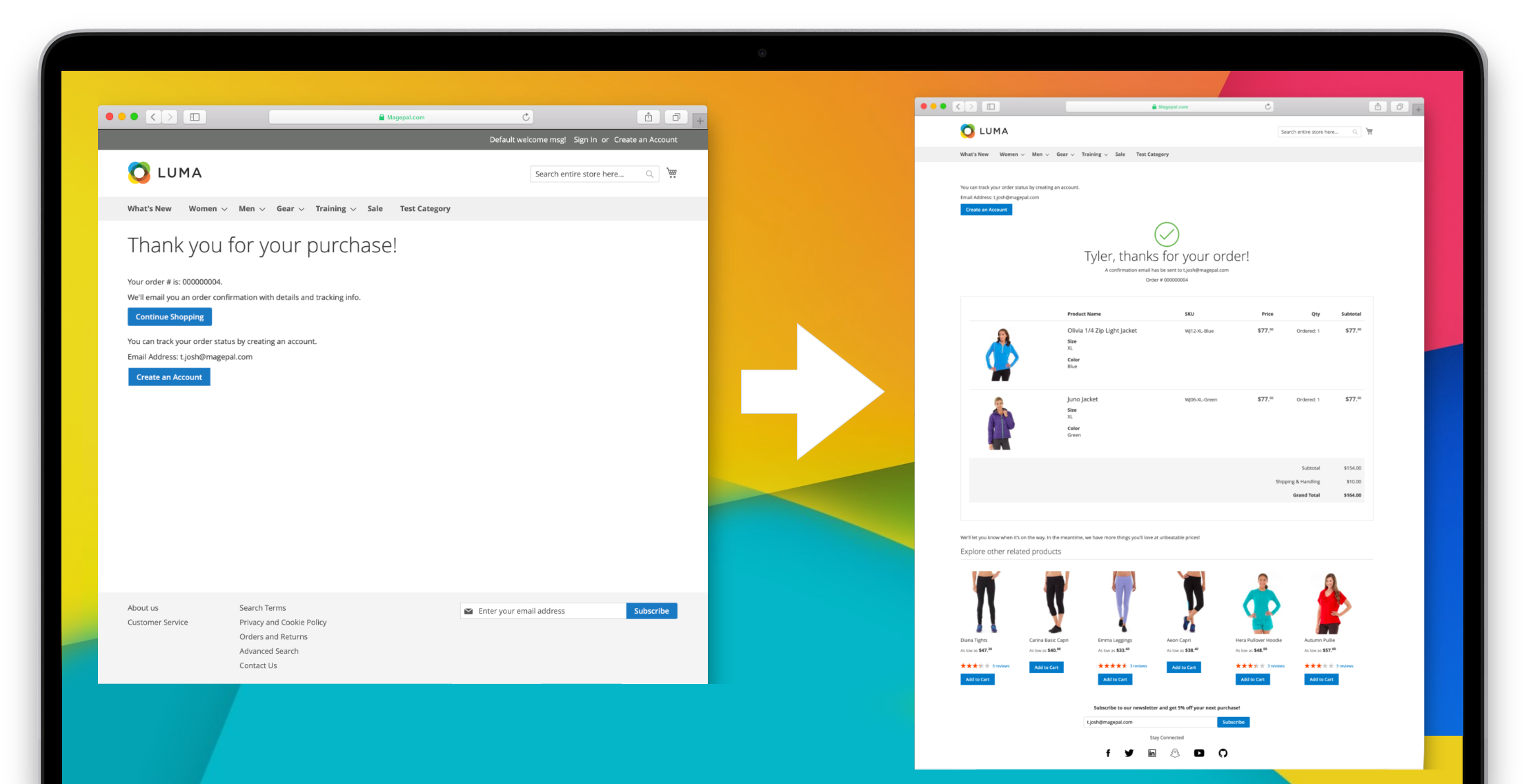Expand the Men dropdown menu

248,207
